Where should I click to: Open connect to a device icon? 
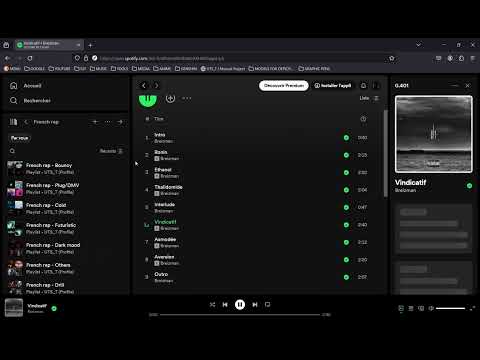click(421, 308)
